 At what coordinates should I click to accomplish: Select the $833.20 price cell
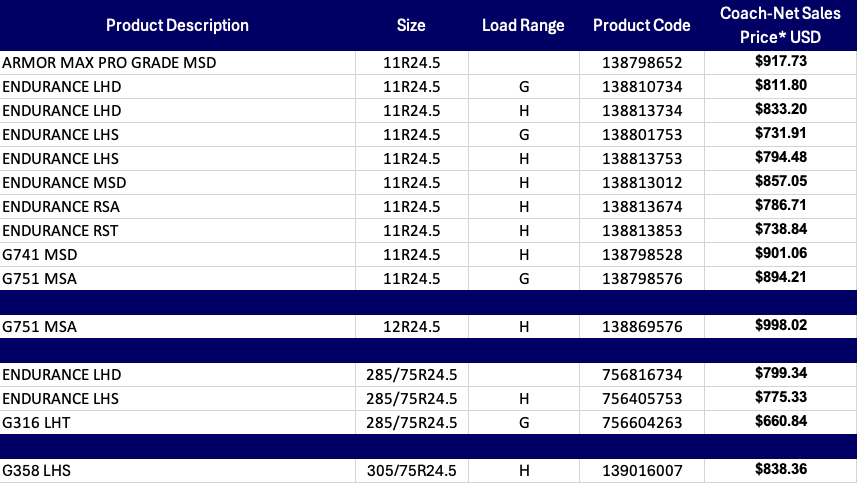tap(781, 110)
